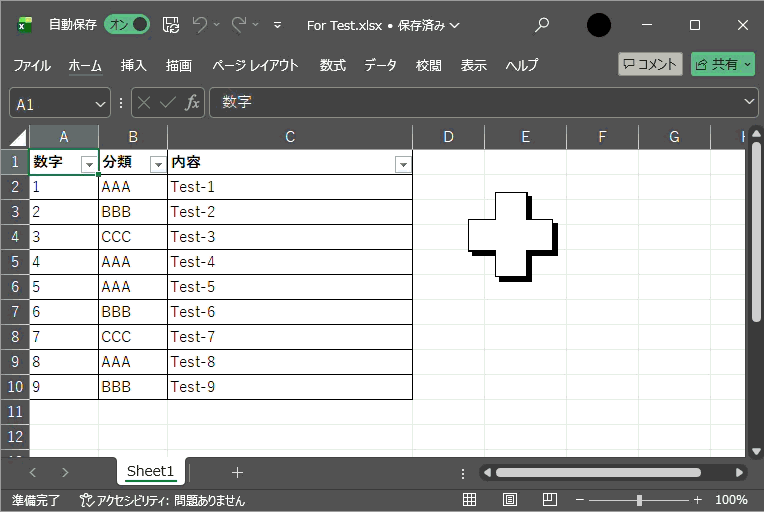Open the 数字 column filter dropdown
Viewport: 764px width, 512px height.
(89, 165)
